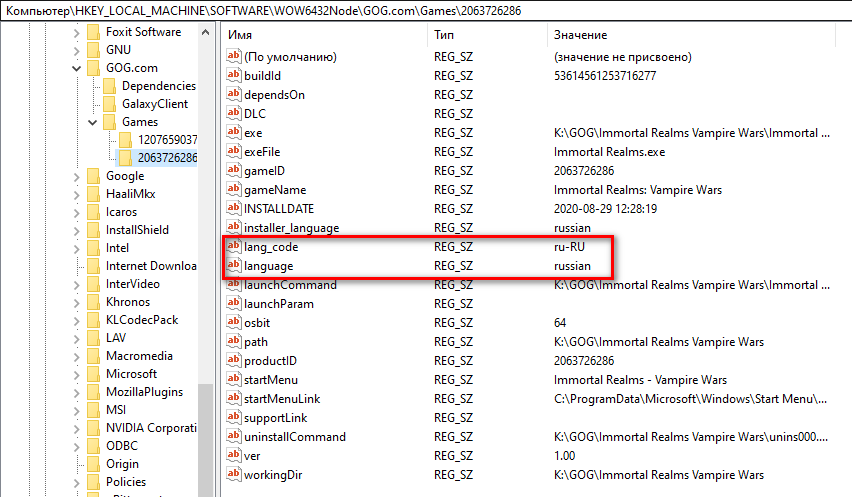Click the ab icon beside launchParam
This screenshot has width=852, height=497.
[234, 303]
